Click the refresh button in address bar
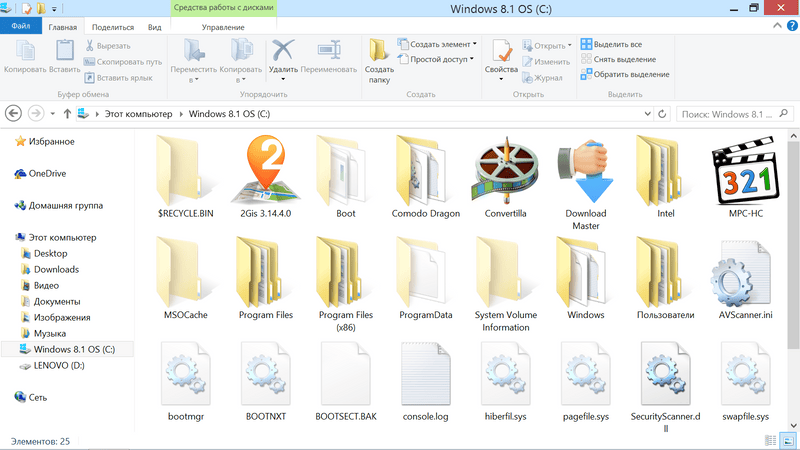This screenshot has height=450, width=800. tap(662, 114)
